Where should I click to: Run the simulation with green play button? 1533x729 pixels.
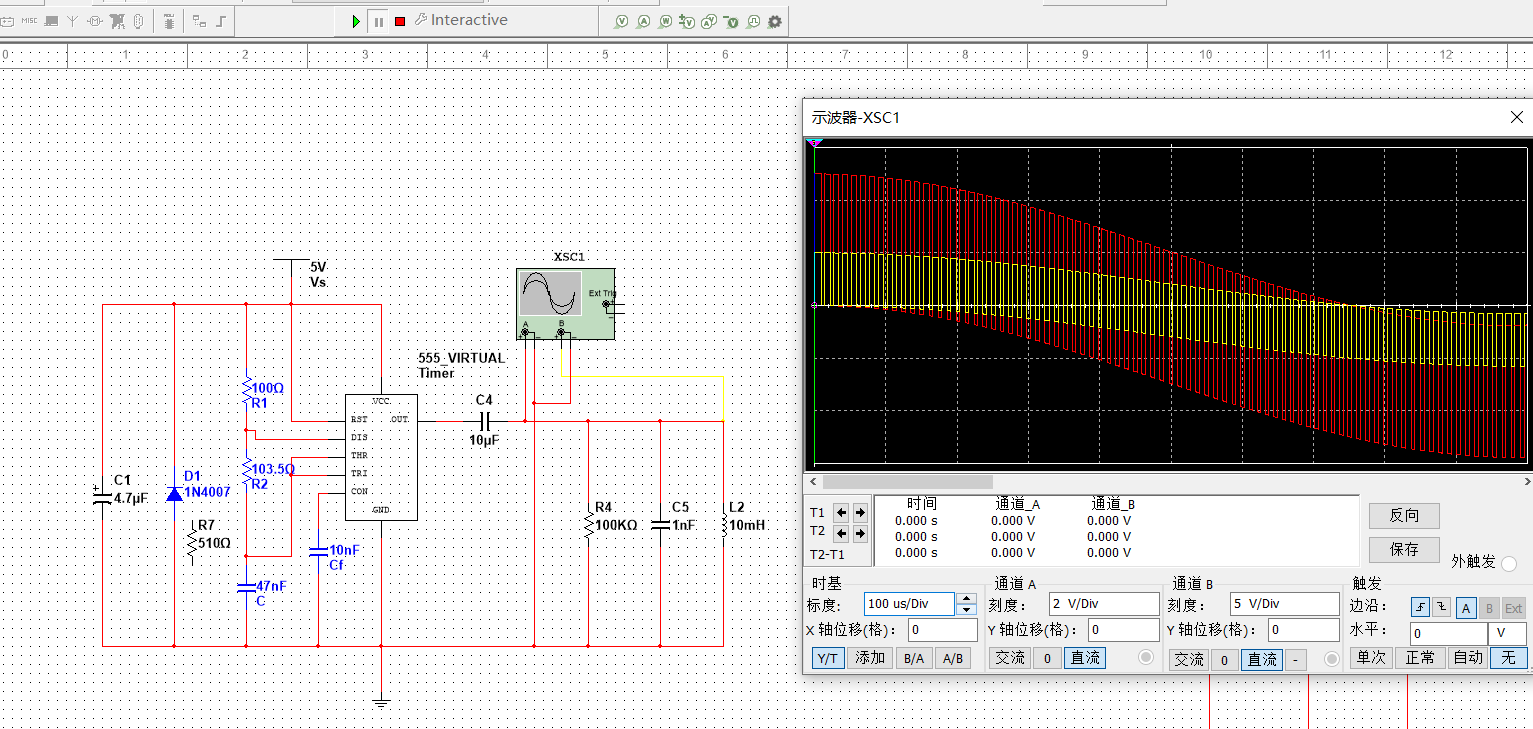pos(356,21)
